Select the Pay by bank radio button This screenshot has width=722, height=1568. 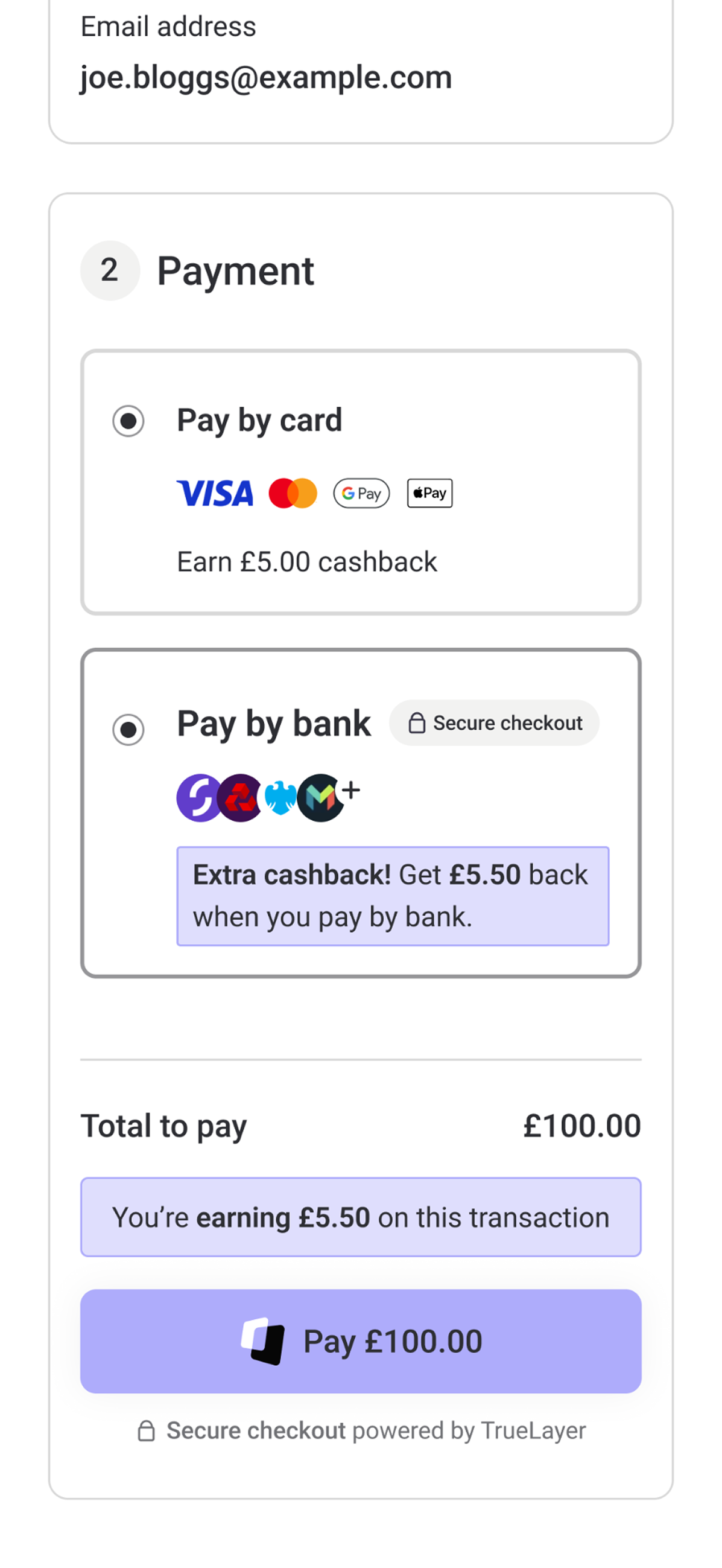(x=128, y=729)
